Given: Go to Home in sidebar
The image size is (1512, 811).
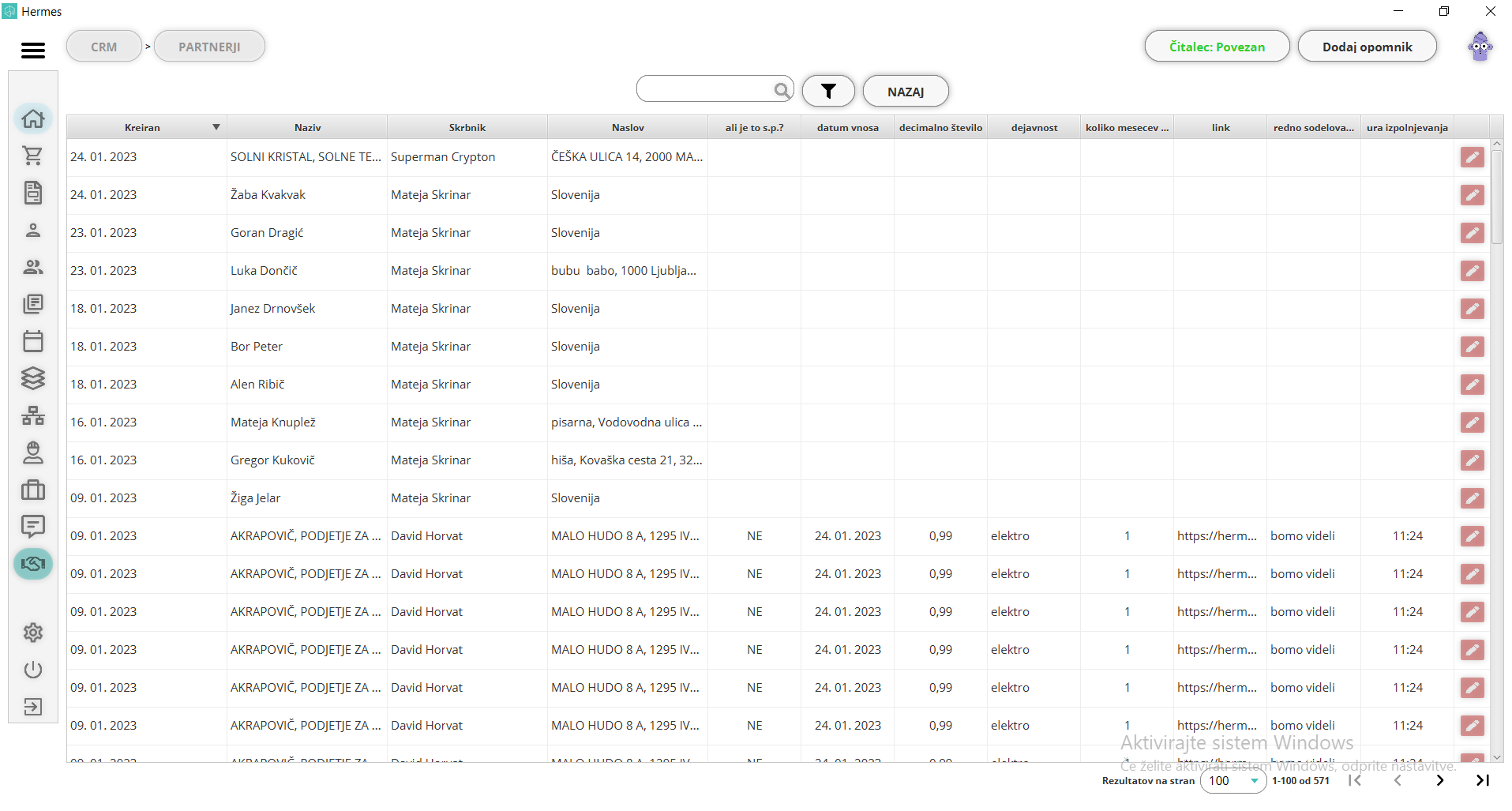Looking at the screenshot, I should pos(33,118).
